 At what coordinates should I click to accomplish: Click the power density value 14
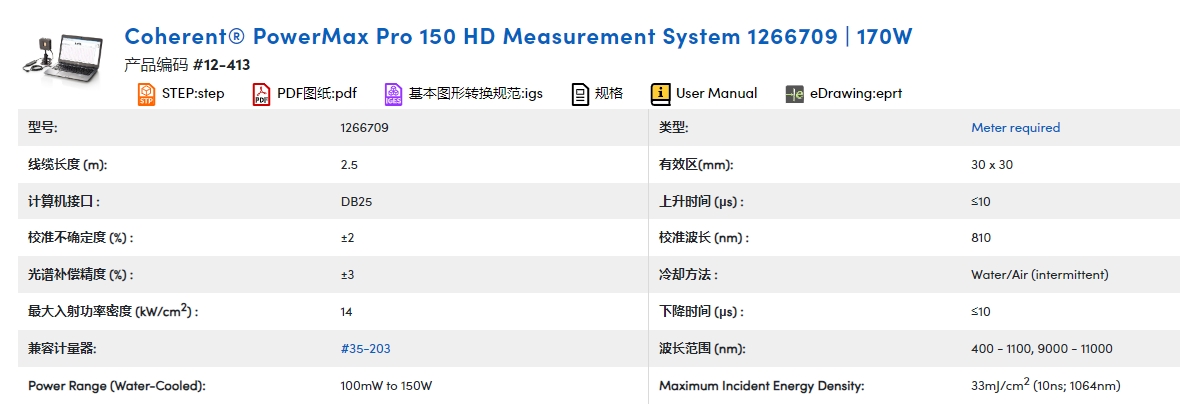pos(346,312)
